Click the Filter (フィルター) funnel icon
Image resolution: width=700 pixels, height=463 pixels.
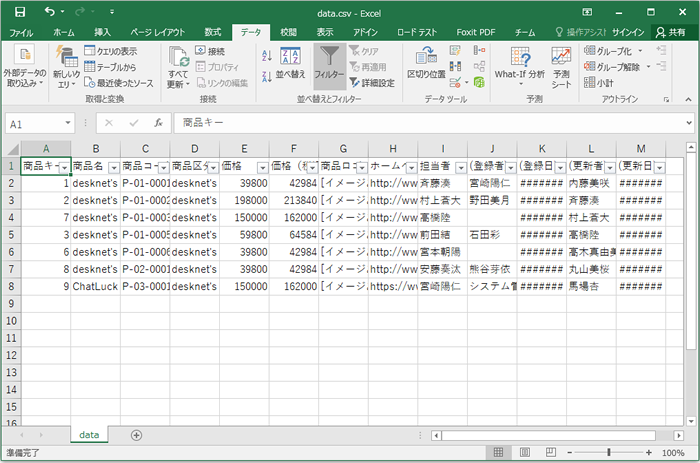click(x=329, y=62)
